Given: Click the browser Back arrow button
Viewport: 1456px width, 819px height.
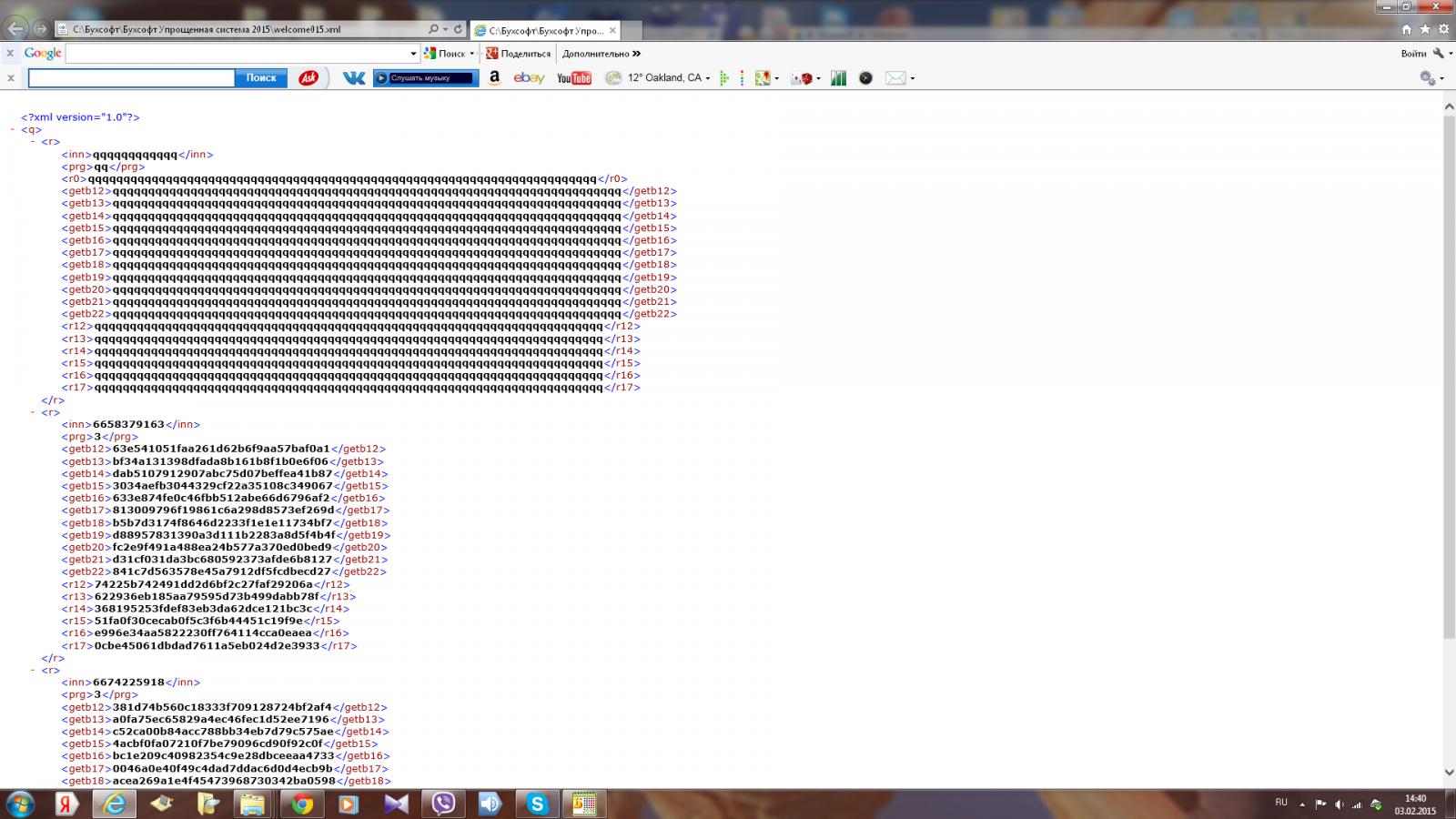Looking at the screenshot, I should (x=16, y=29).
